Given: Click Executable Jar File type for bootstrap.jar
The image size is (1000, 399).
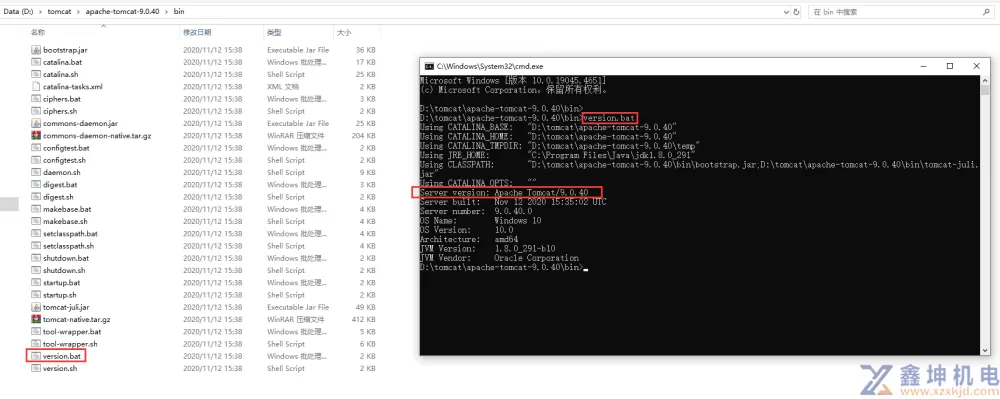Looking at the screenshot, I should pyautogui.click(x=298, y=50).
